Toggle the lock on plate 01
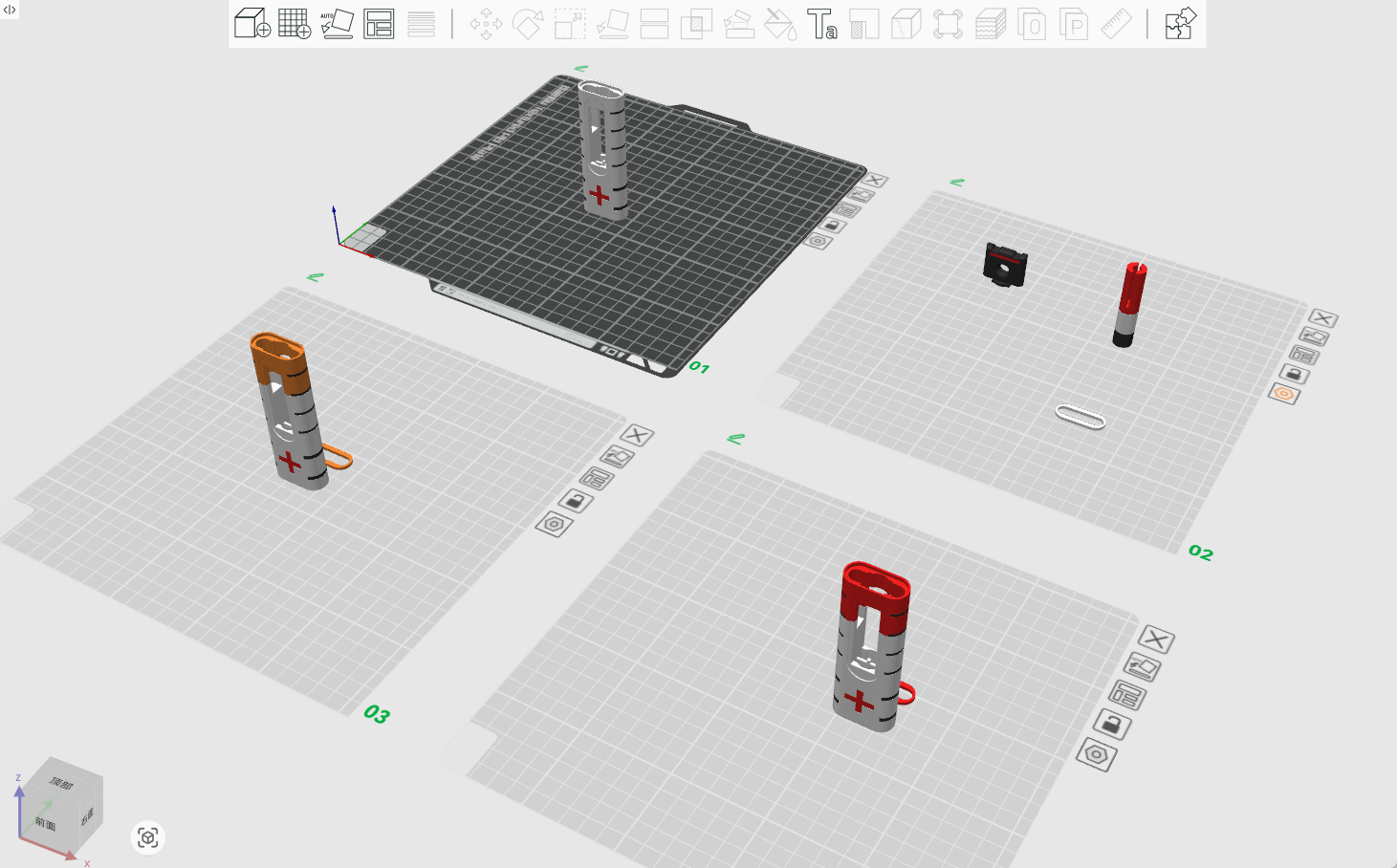 tap(832, 226)
